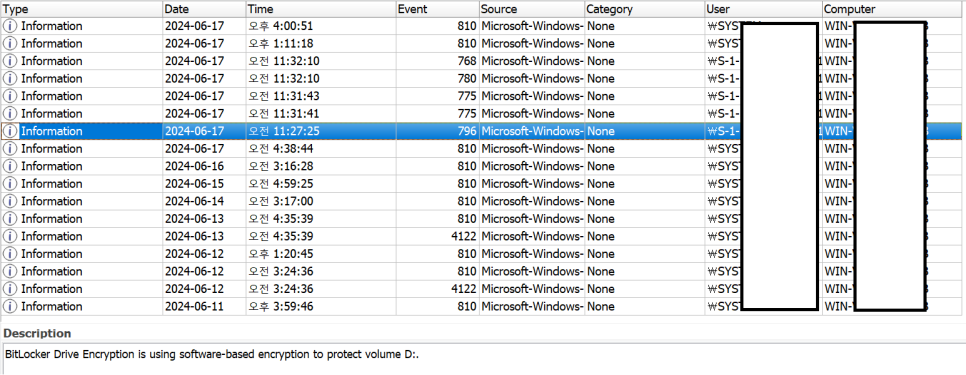Select the info icon on the 2024-06-15 row
Viewport: 966px width, 375px height.
10,183
